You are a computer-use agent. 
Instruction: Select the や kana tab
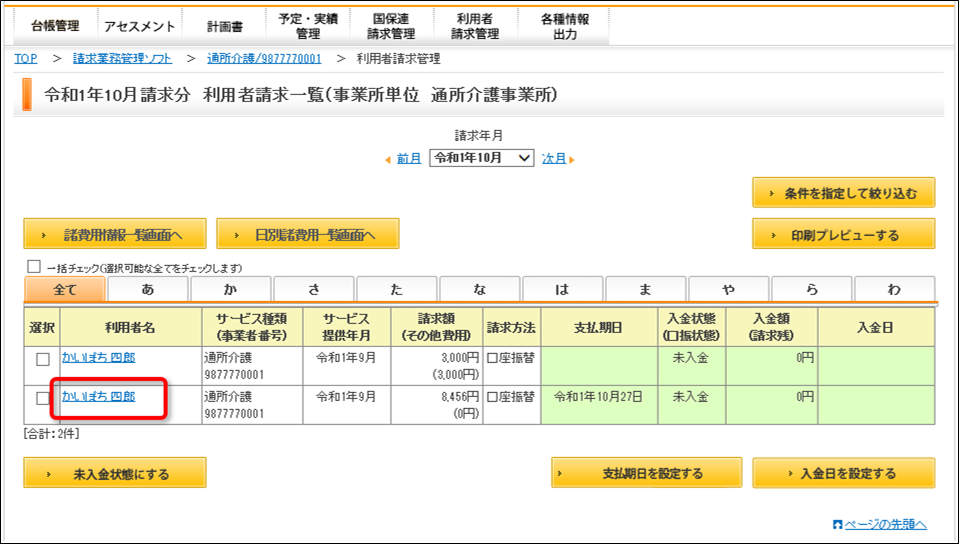[728, 289]
